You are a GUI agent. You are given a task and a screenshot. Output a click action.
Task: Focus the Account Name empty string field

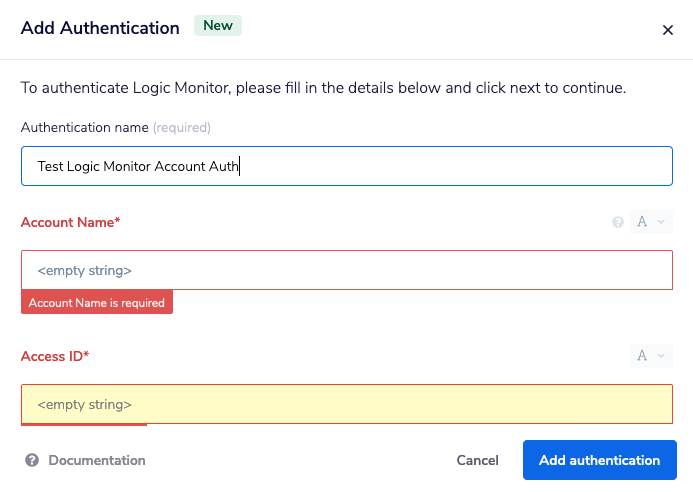(346, 270)
